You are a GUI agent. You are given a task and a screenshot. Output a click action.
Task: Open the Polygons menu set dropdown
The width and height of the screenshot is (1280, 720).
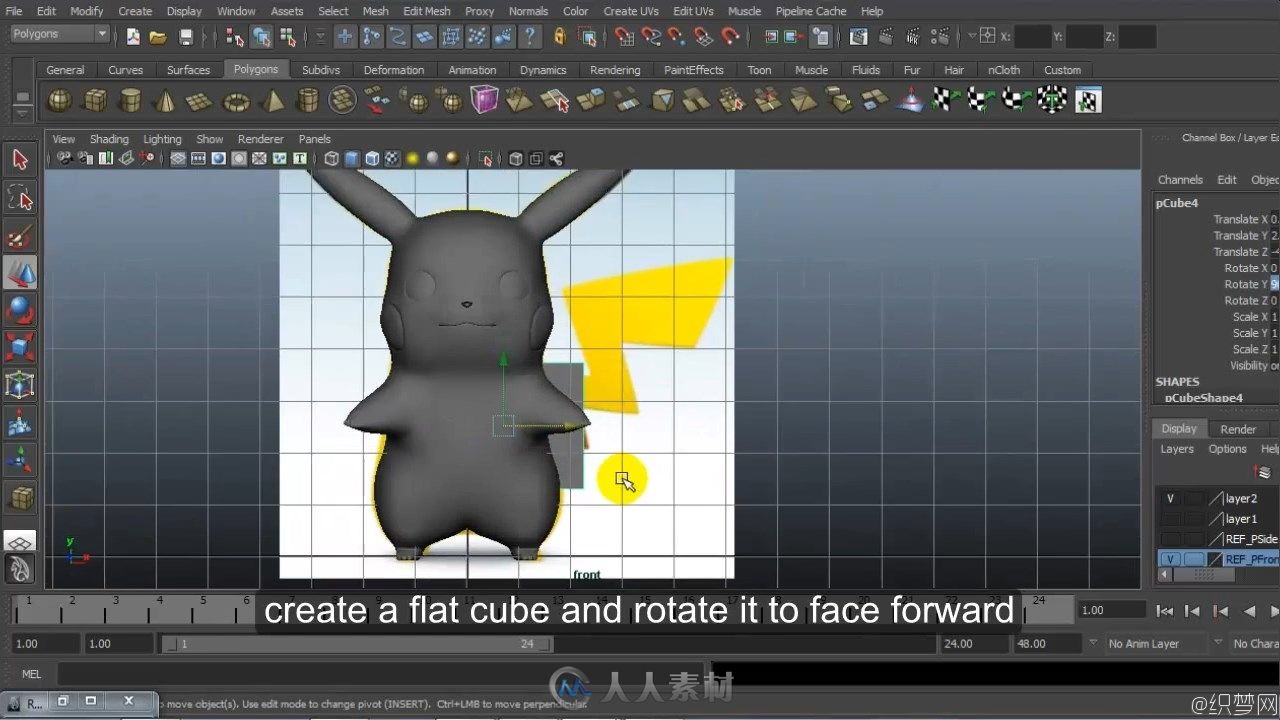coord(59,34)
